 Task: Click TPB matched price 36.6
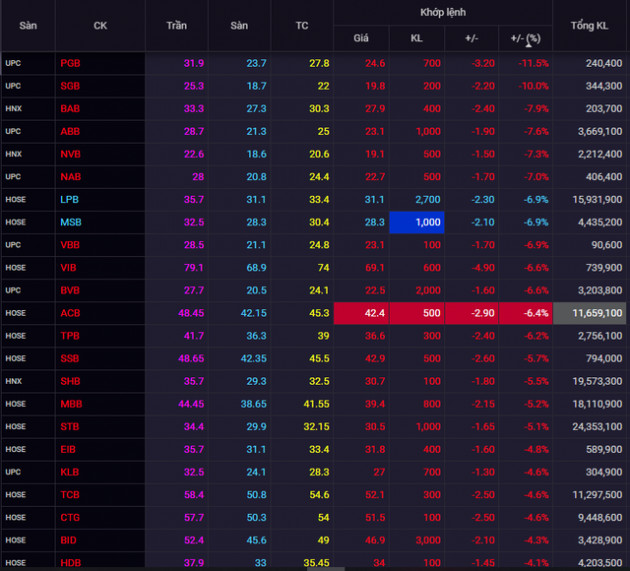pyautogui.click(x=374, y=336)
